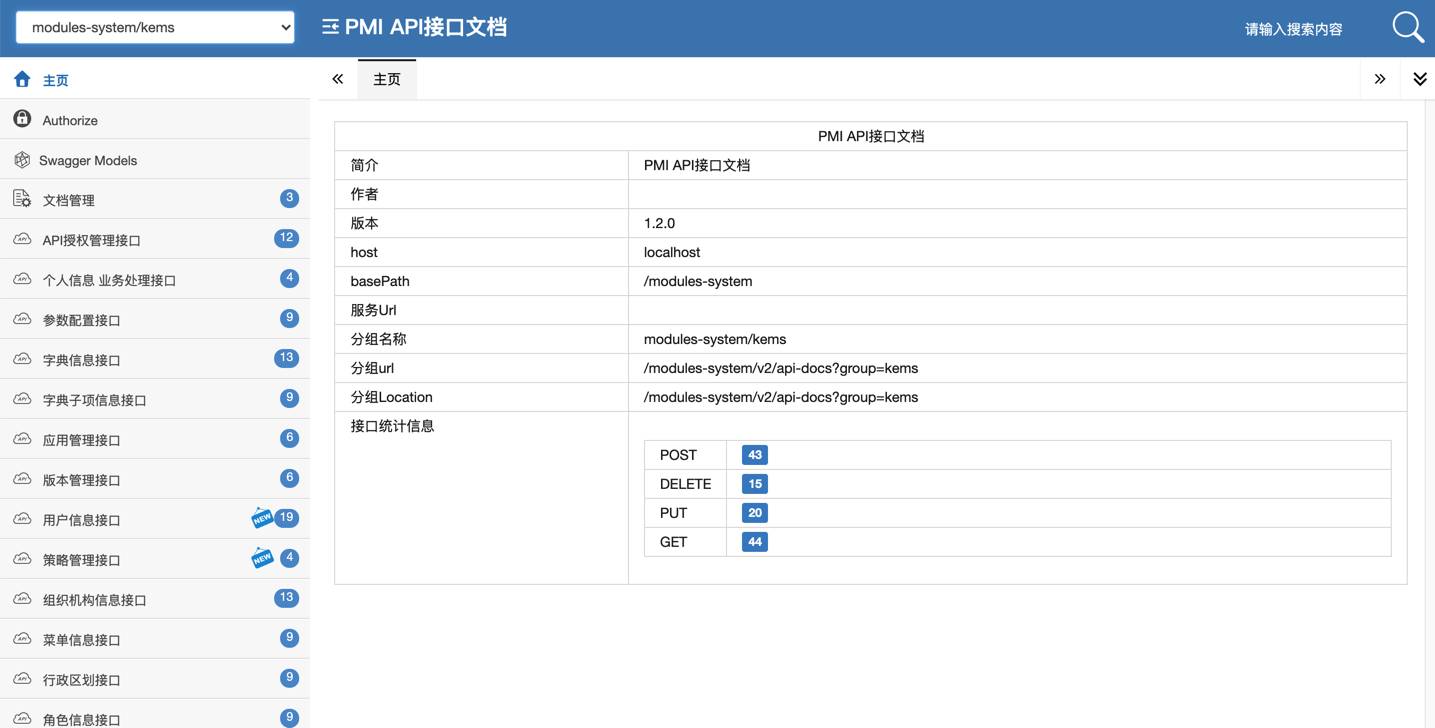Expand the 应用管理接口 group
This screenshot has height=728, width=1435.
[x=155, y=439]
